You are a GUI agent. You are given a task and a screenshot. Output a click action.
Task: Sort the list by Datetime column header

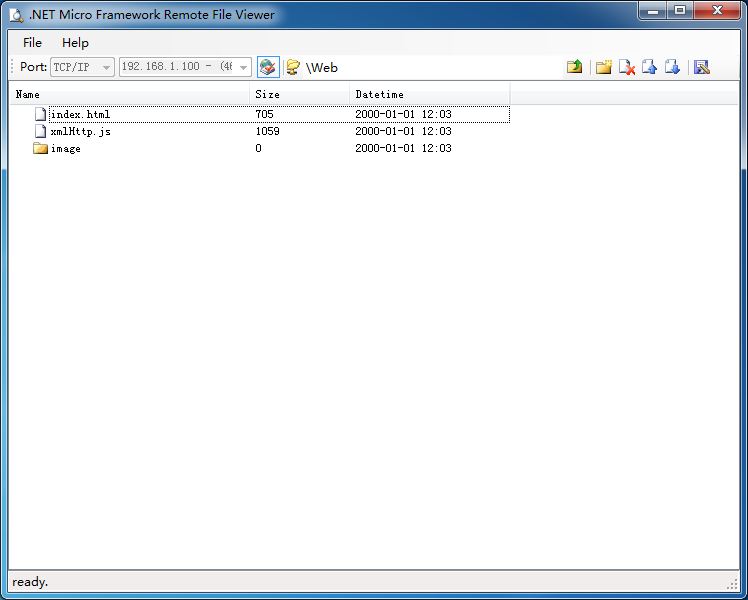coord(430,94)
